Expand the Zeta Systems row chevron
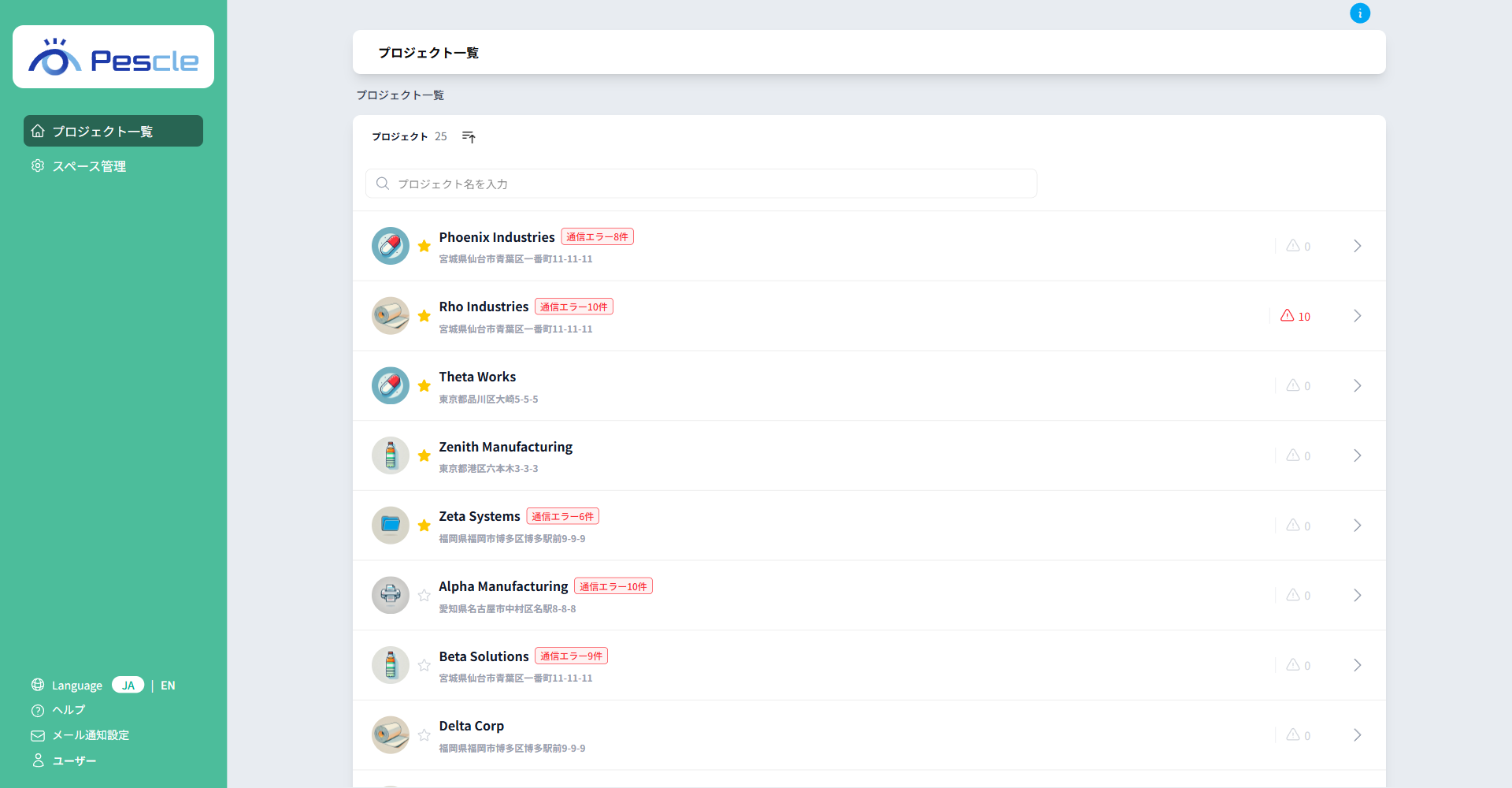1512x788 pixels. click(1358, 526)
